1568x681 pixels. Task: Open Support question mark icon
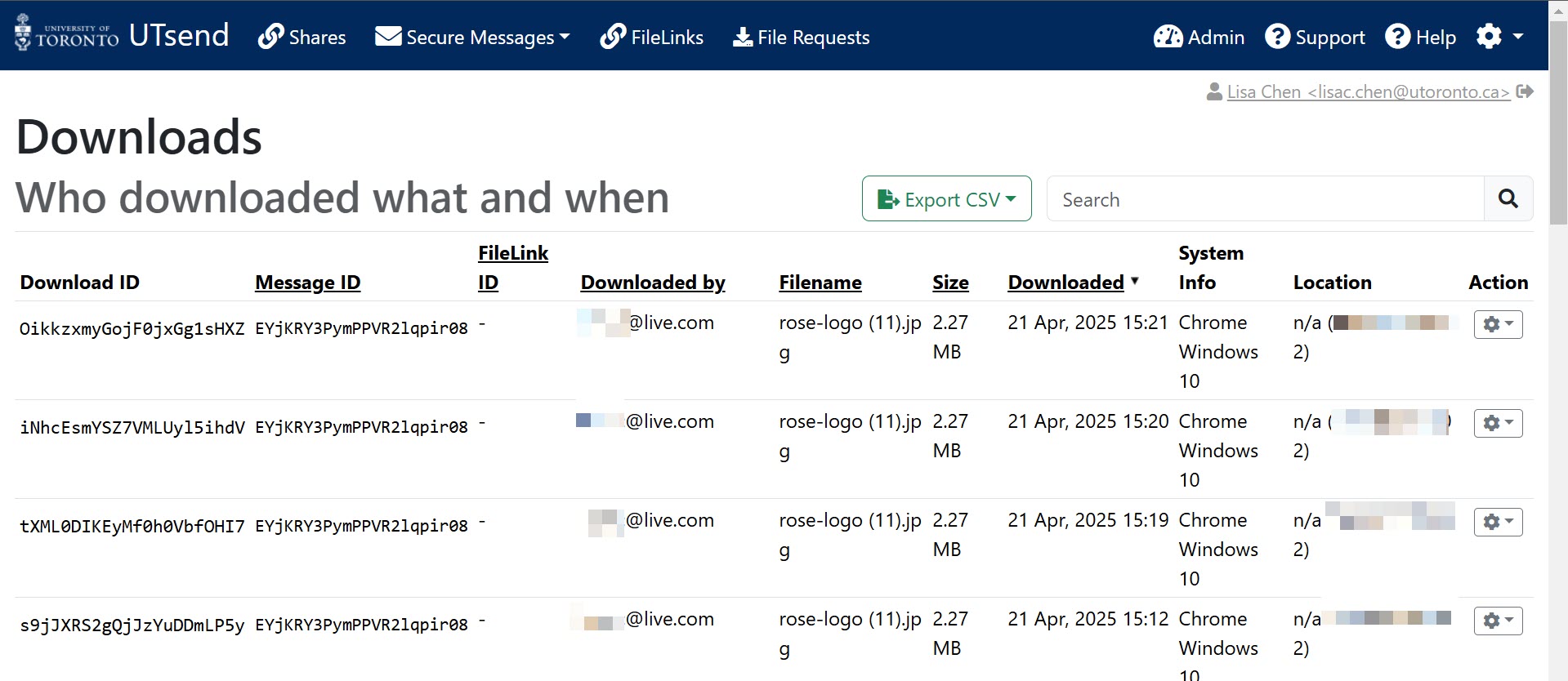point(1277,37)
